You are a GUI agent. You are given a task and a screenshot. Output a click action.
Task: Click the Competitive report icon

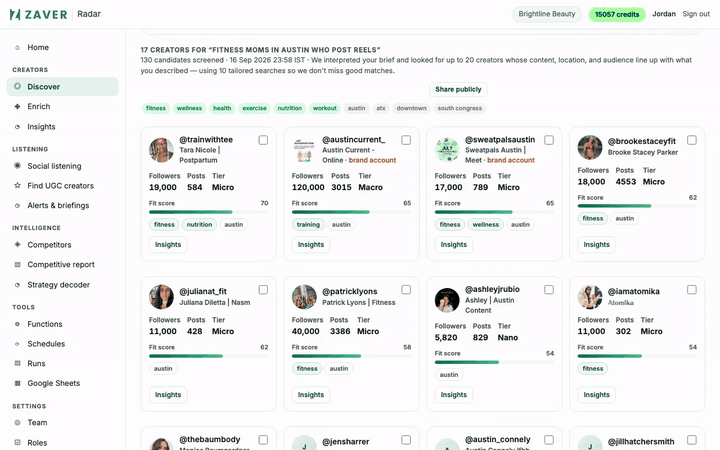coord(17,264)
